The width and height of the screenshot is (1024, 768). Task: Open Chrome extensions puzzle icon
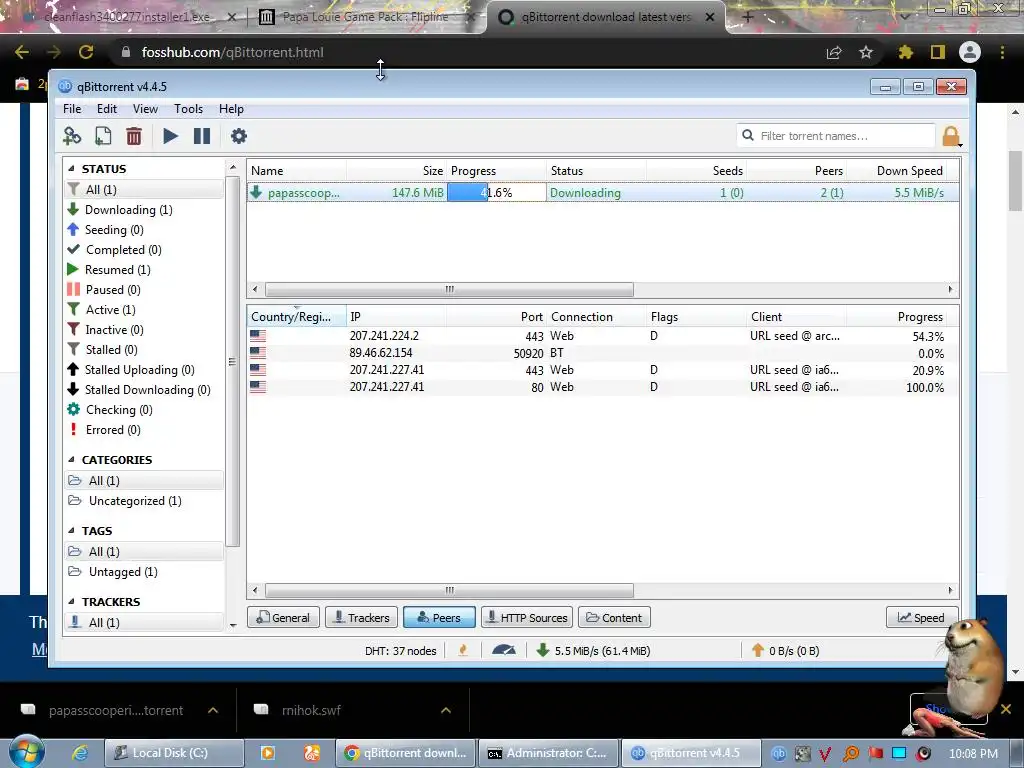pos(906,52)
